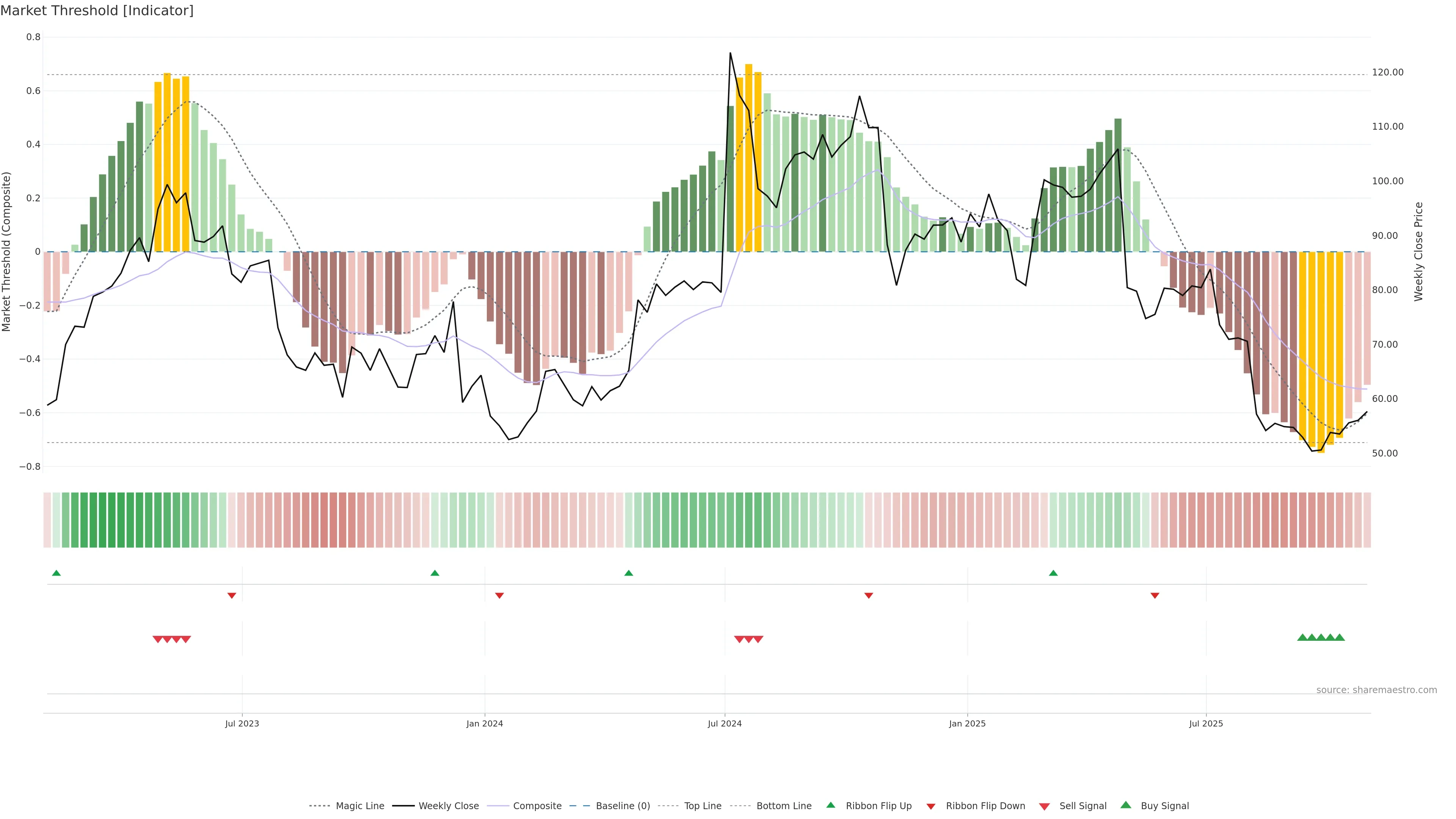Click the Jan 2025 axis label
This screenshot has height=819, width=1456.
click(x=967, y=723)
